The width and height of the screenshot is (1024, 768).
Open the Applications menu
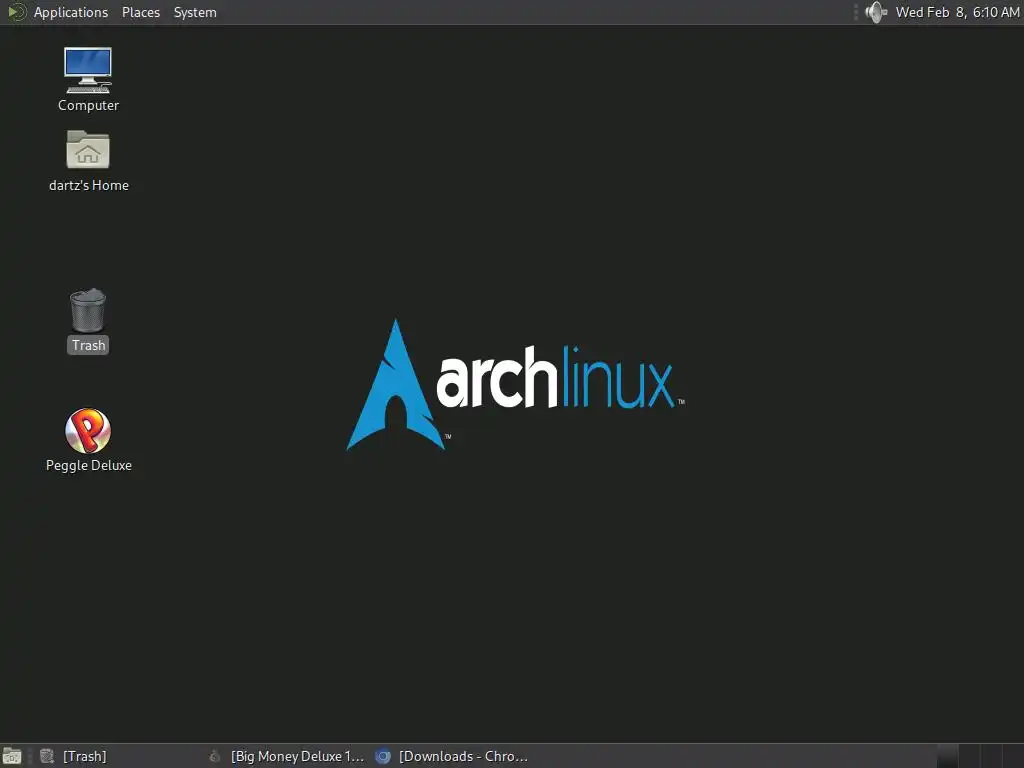coord(71,12)
